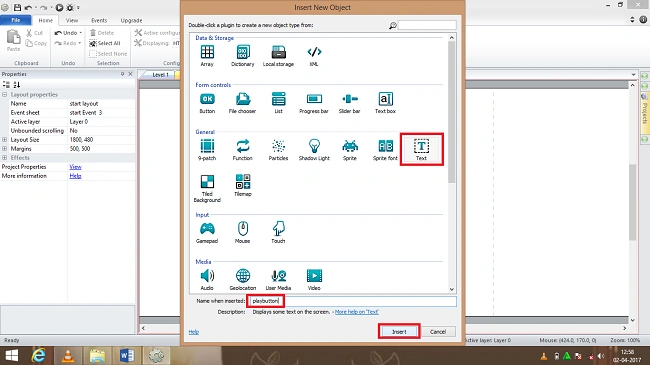This screenshot has height=365, width=650.
Task: Expand the Layout Size property
Action: pyautogui.click(x=5, y=140)
